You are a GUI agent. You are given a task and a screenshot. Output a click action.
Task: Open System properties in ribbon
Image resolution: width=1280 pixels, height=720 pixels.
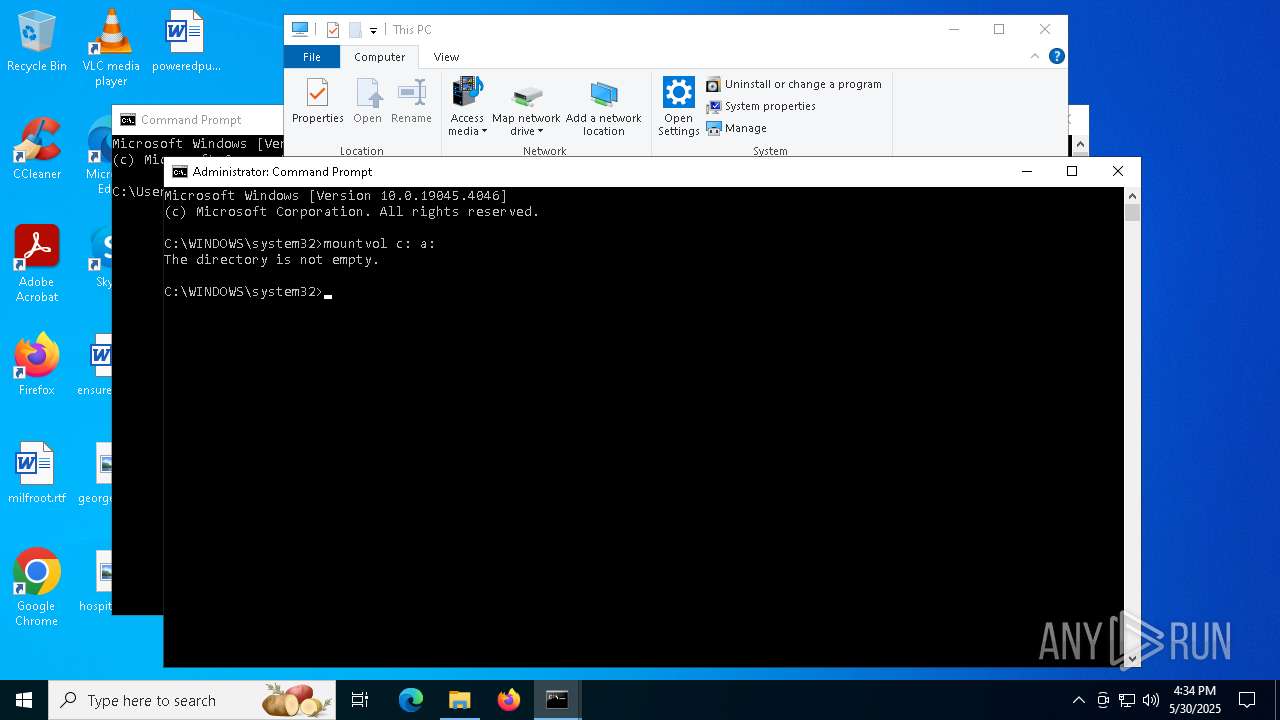[x=761, y=106]
